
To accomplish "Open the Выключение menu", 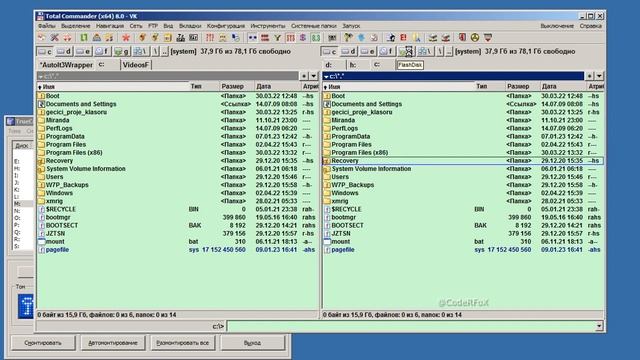I will point(557,26).
